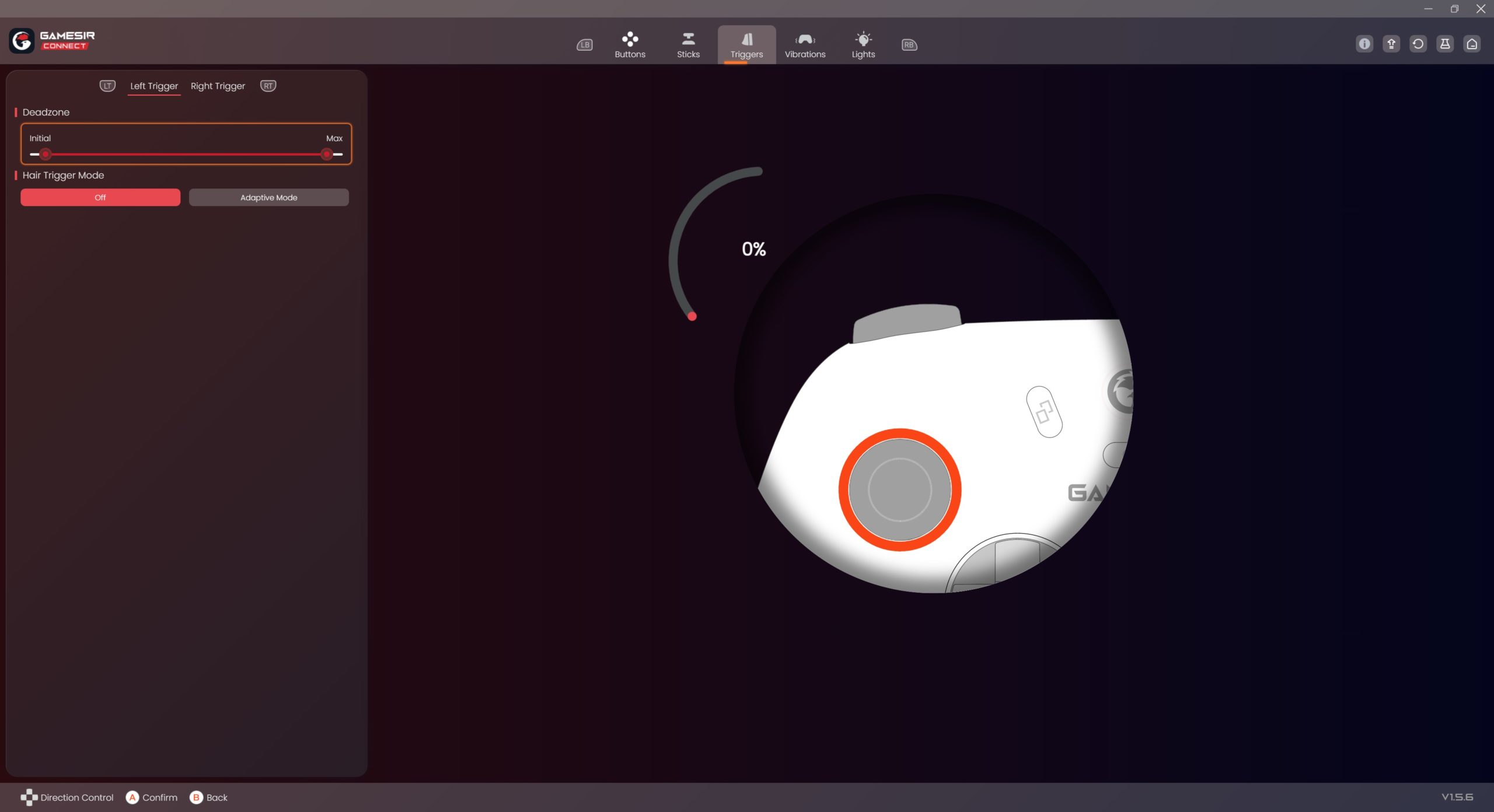Click the Initial slider label
This screenshot has width=1494, height=812.
pos(40,138)
